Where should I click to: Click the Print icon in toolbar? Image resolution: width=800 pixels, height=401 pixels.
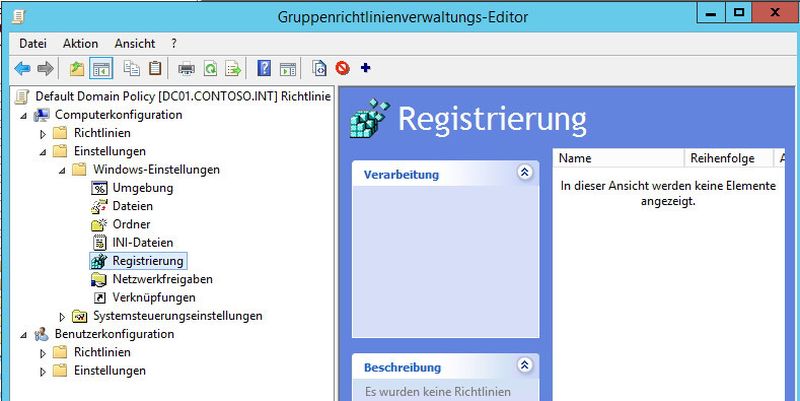point(186,68)
